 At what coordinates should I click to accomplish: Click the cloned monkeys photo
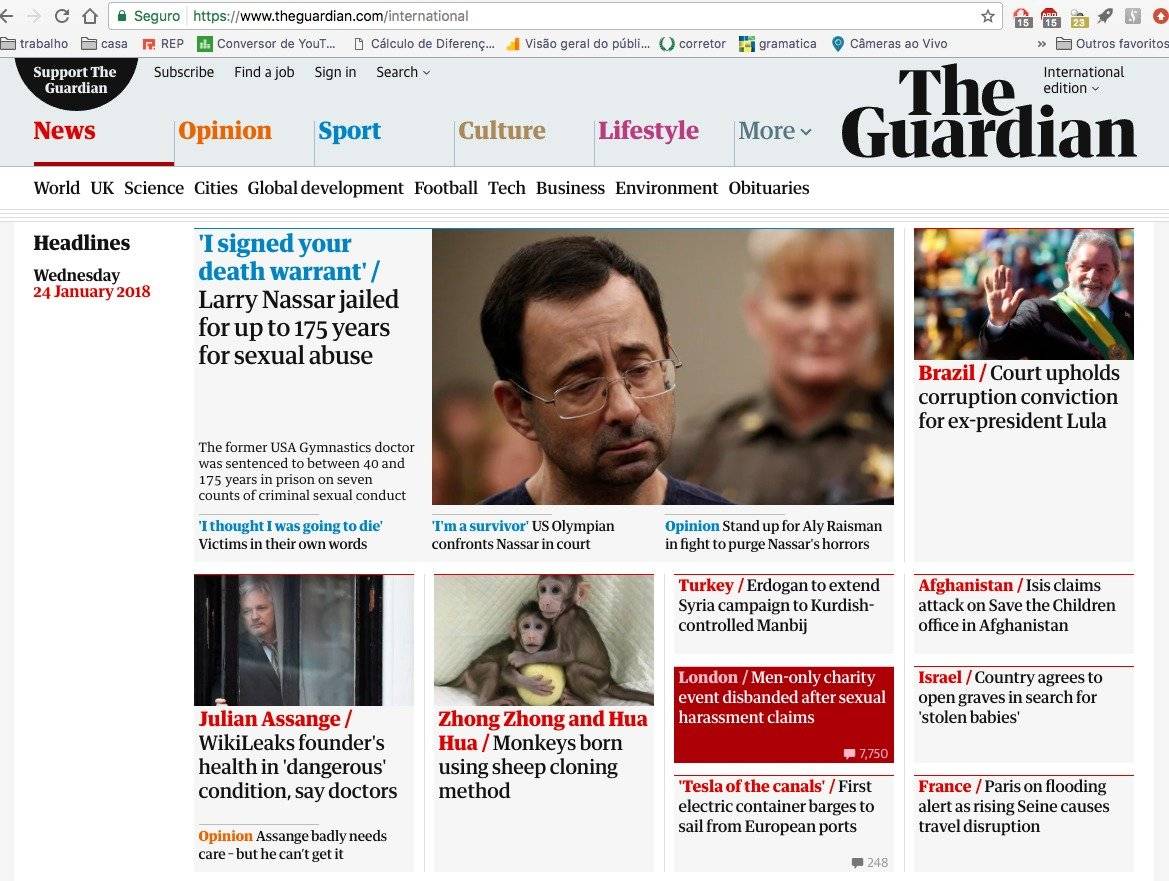pyautogui.click(x=543, y=640)
